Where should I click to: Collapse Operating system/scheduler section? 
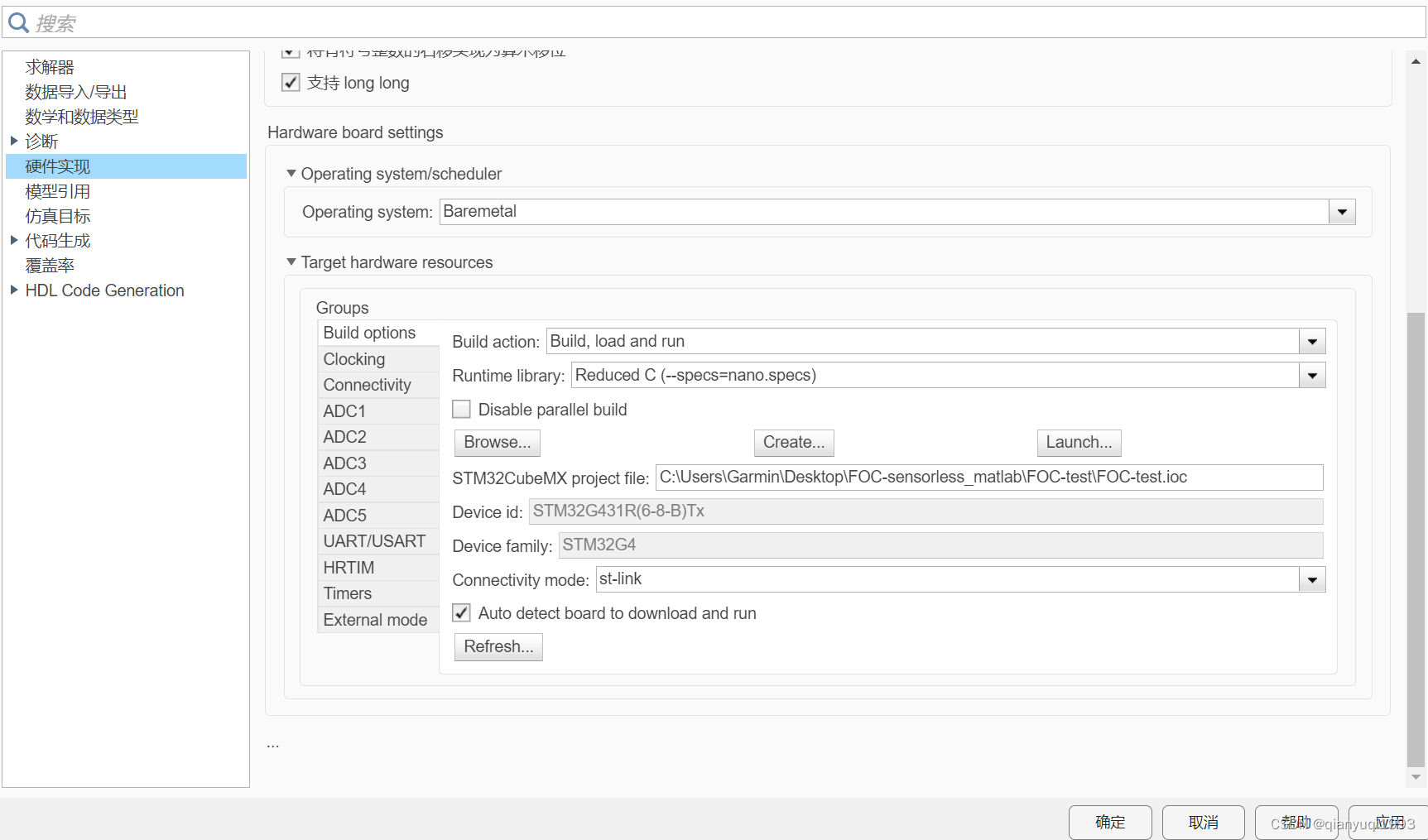291,174
